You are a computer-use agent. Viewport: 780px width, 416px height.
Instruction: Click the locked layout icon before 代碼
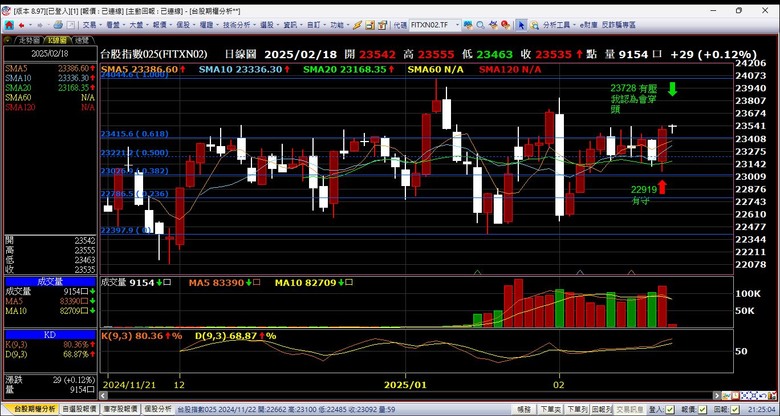(382, 25)
